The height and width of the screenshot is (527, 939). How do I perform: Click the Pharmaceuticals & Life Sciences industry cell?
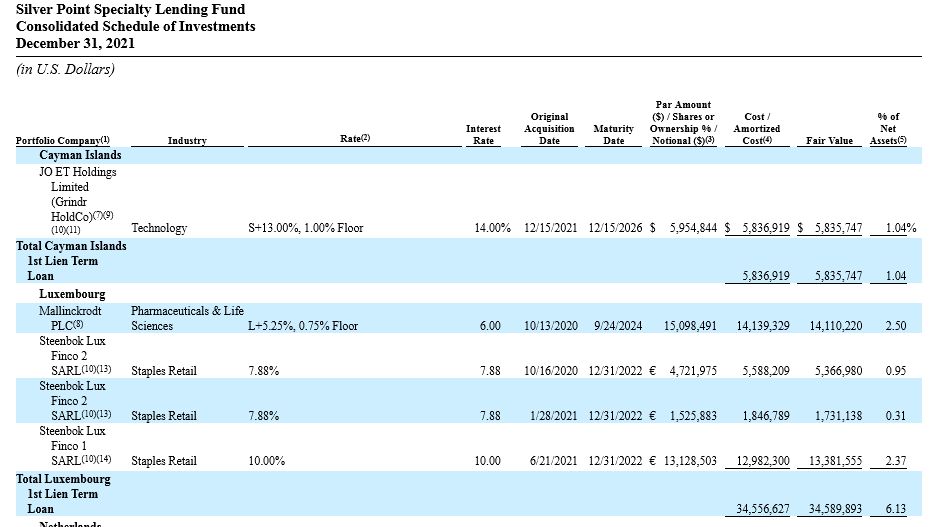(x=187, y=318)
